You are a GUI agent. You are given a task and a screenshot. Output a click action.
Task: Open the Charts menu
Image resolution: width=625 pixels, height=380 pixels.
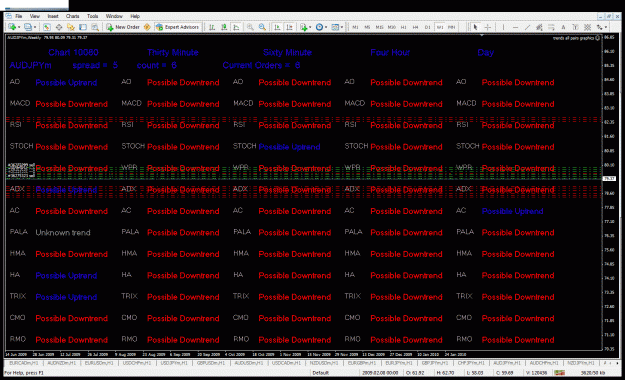73,16
